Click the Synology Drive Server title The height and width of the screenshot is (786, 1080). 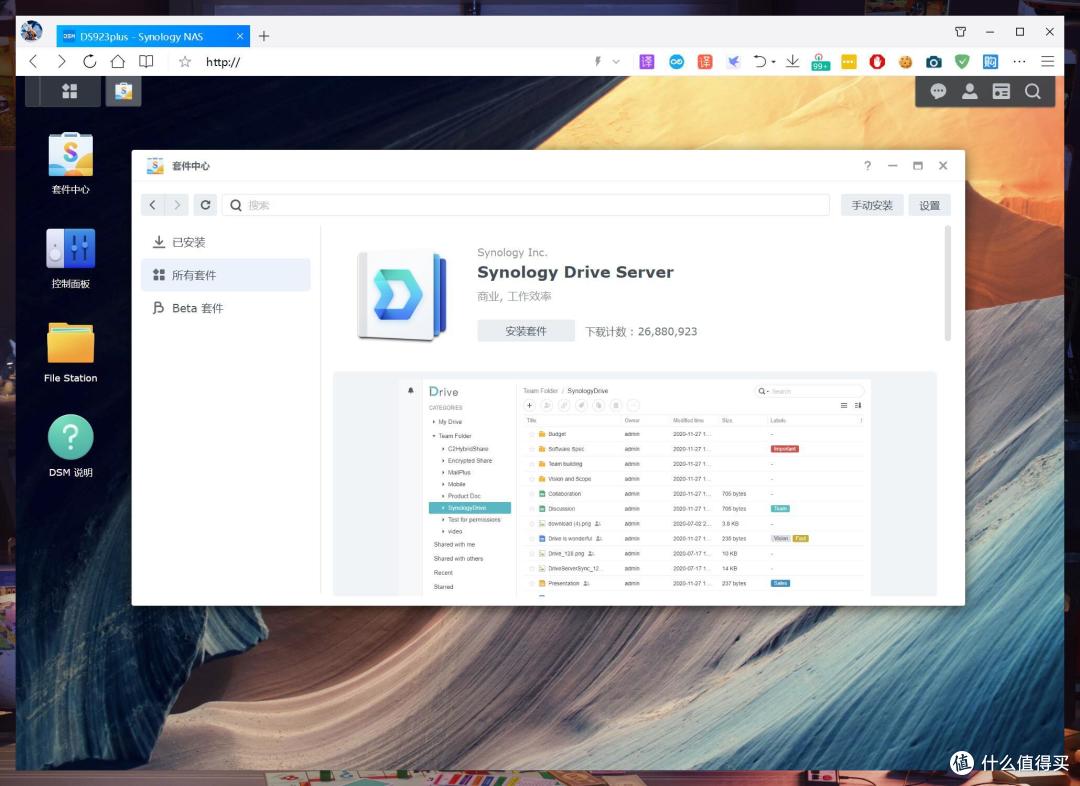click(575, 272)
